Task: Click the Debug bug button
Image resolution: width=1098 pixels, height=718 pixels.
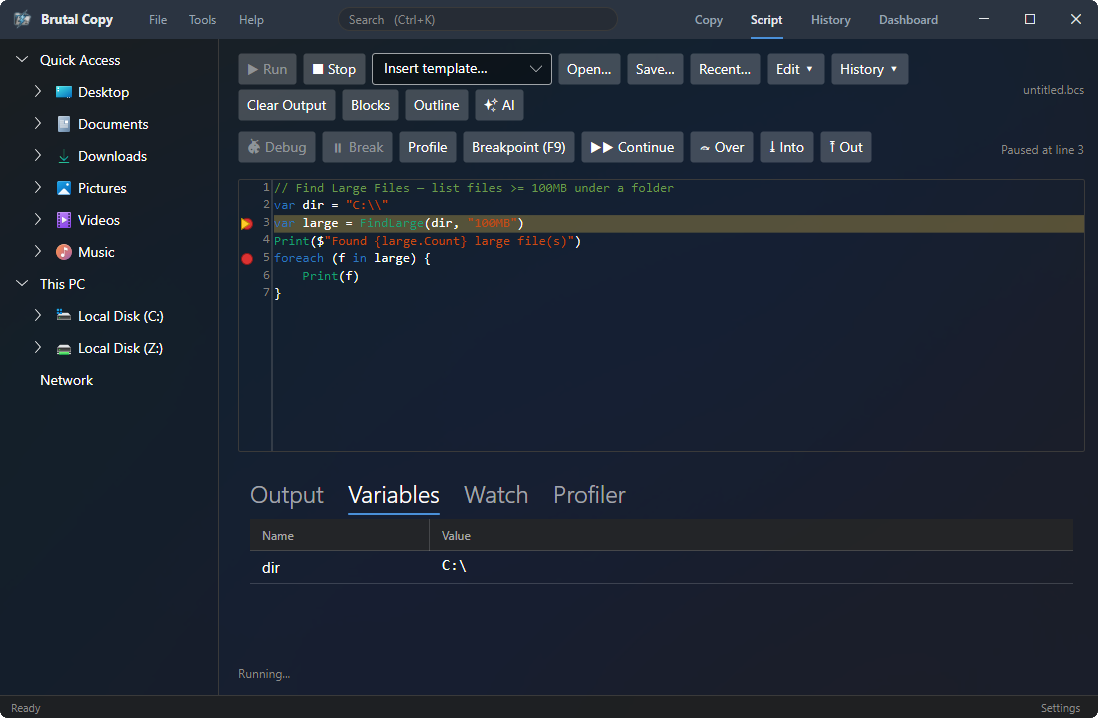Action: [x=277, y=147]
